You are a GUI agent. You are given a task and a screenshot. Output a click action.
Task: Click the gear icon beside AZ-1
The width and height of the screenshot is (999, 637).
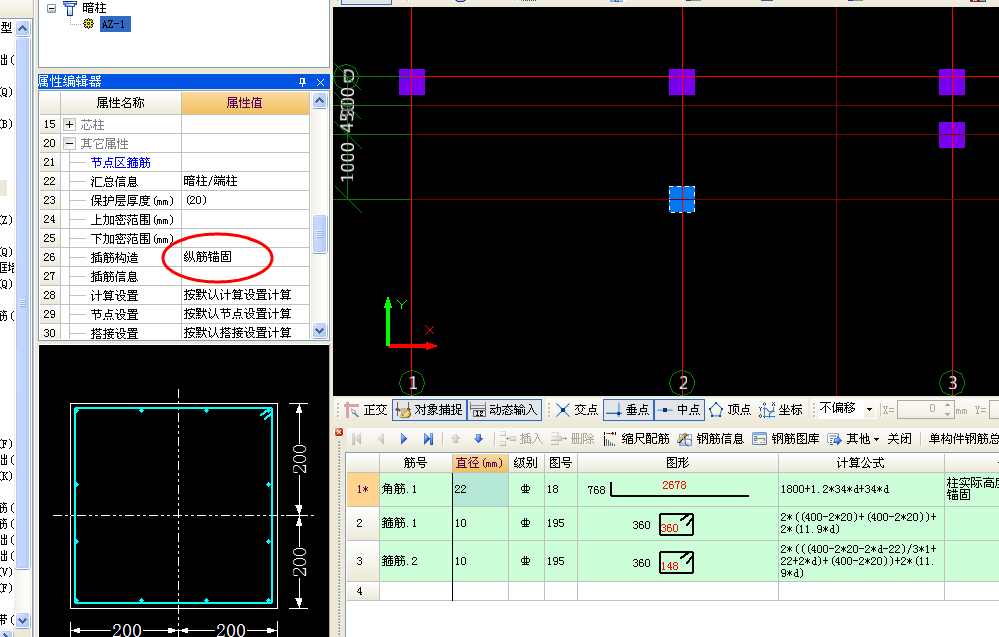pyautogui.click(x=89, y=24)
